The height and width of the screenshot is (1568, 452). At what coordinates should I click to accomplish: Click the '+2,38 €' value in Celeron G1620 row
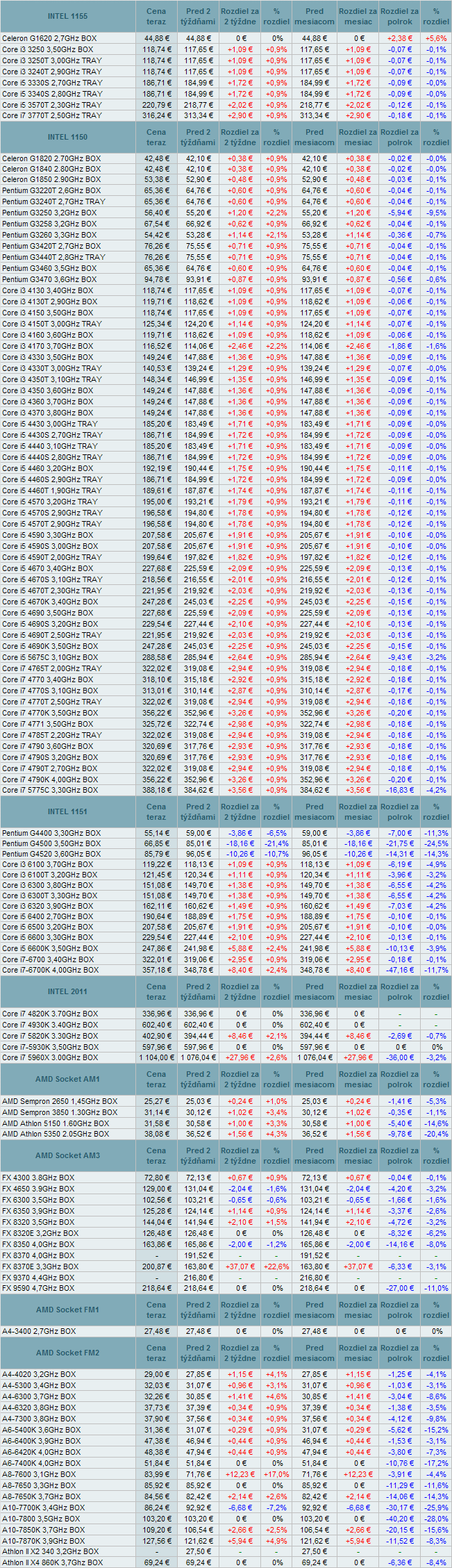[400, 38]
